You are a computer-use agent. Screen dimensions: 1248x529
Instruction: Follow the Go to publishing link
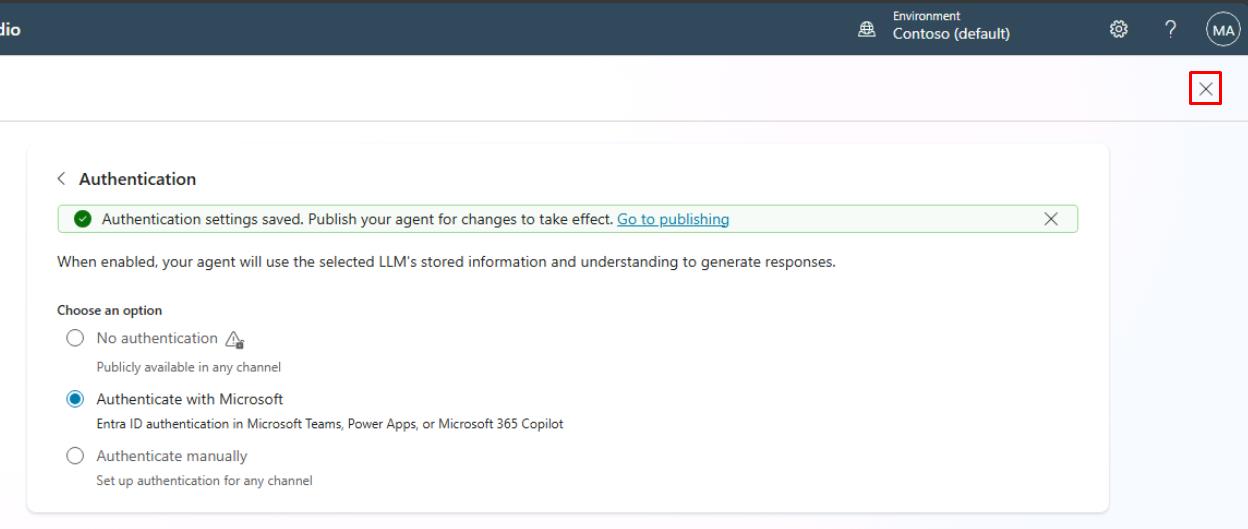672,219
